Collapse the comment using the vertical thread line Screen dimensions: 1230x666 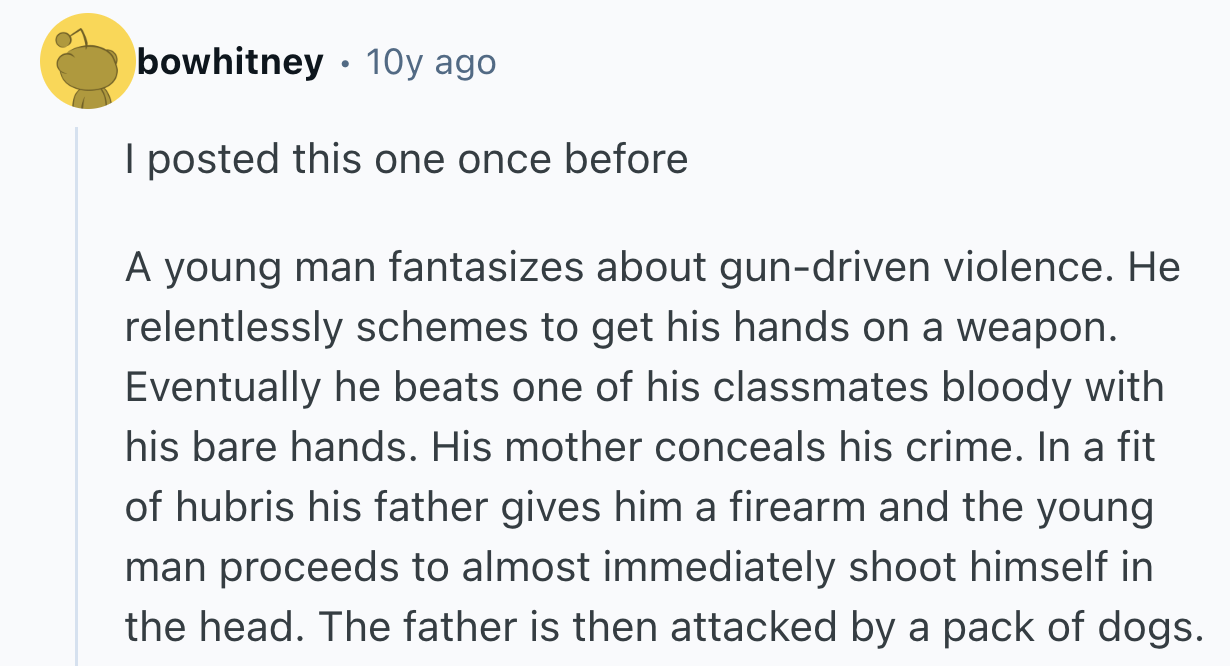coord(77,400)
